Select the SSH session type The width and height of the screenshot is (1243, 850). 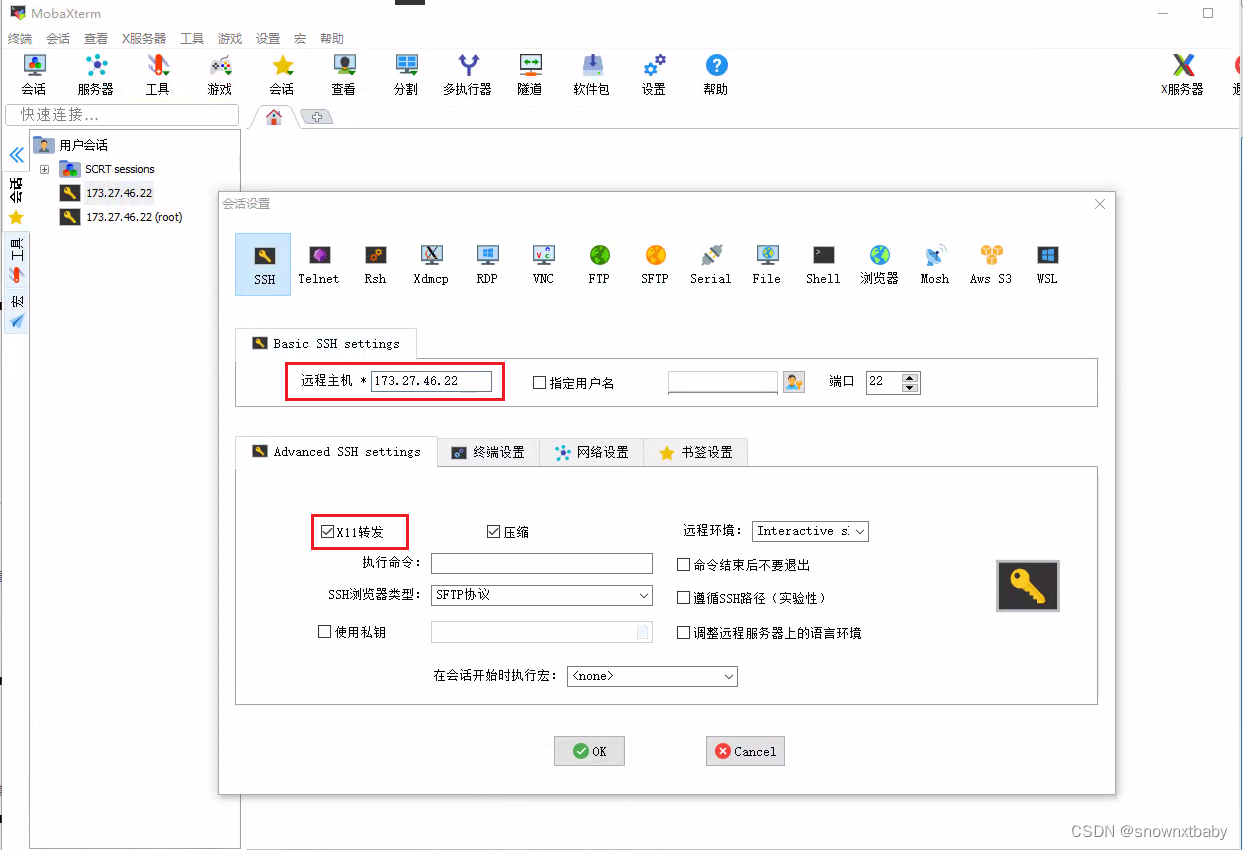coord(263,264)
